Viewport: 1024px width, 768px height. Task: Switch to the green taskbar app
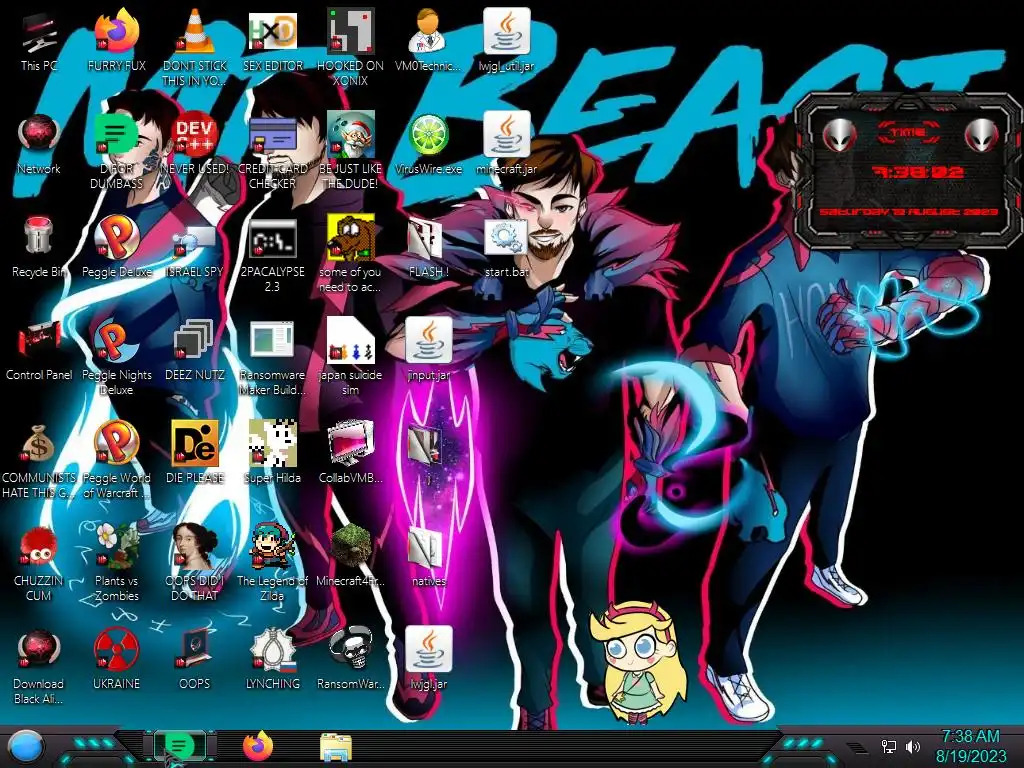(x=179, y=745)
